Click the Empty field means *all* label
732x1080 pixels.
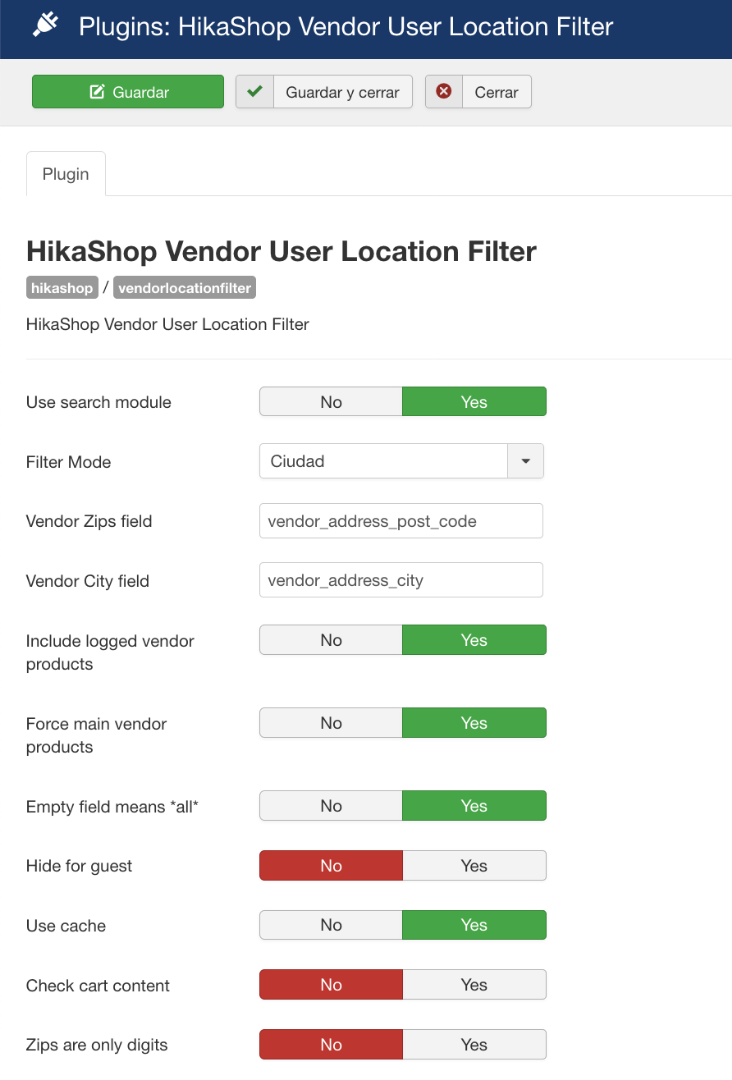[x=112, y=807]
